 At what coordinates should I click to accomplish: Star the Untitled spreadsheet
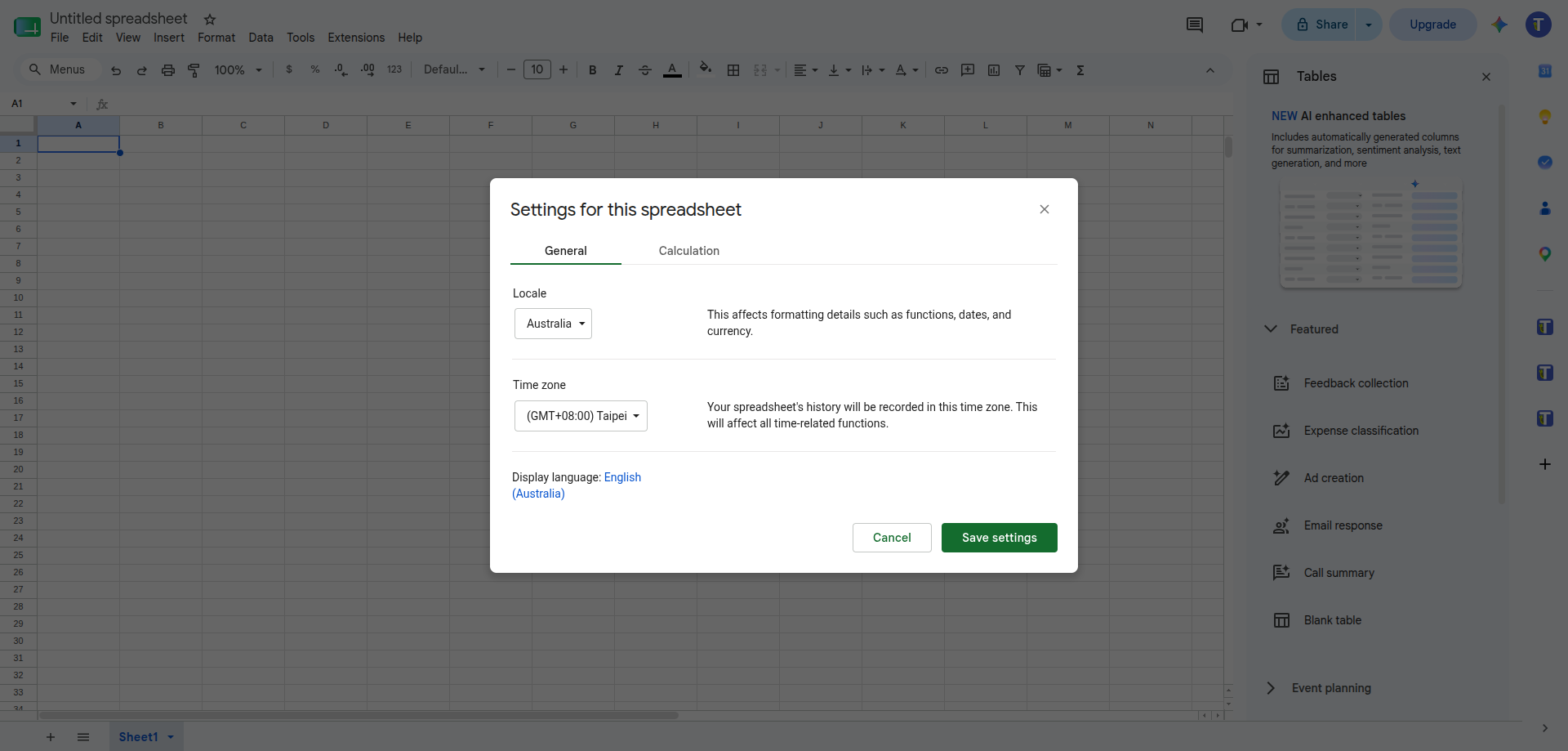pyautogui.click(x=210, y=20)
